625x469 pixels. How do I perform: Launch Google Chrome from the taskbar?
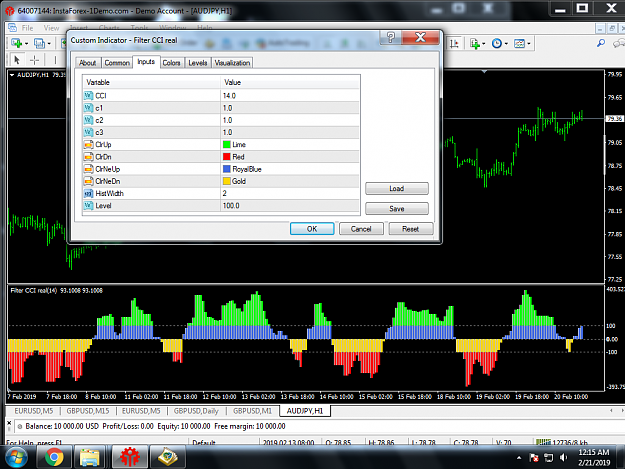[54, 457]
